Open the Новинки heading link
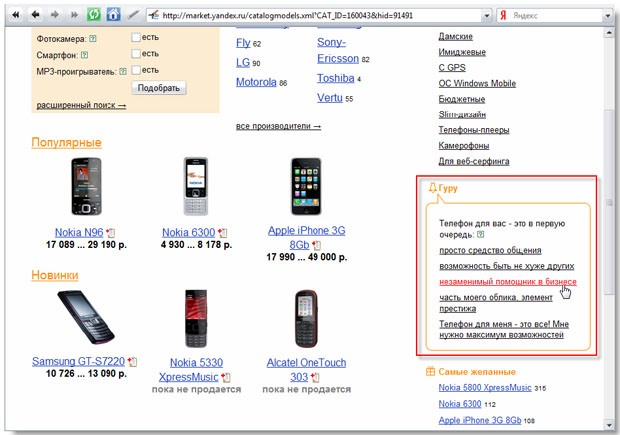The width and height of the screenshot is (620, 435). [x=55, y=275]
